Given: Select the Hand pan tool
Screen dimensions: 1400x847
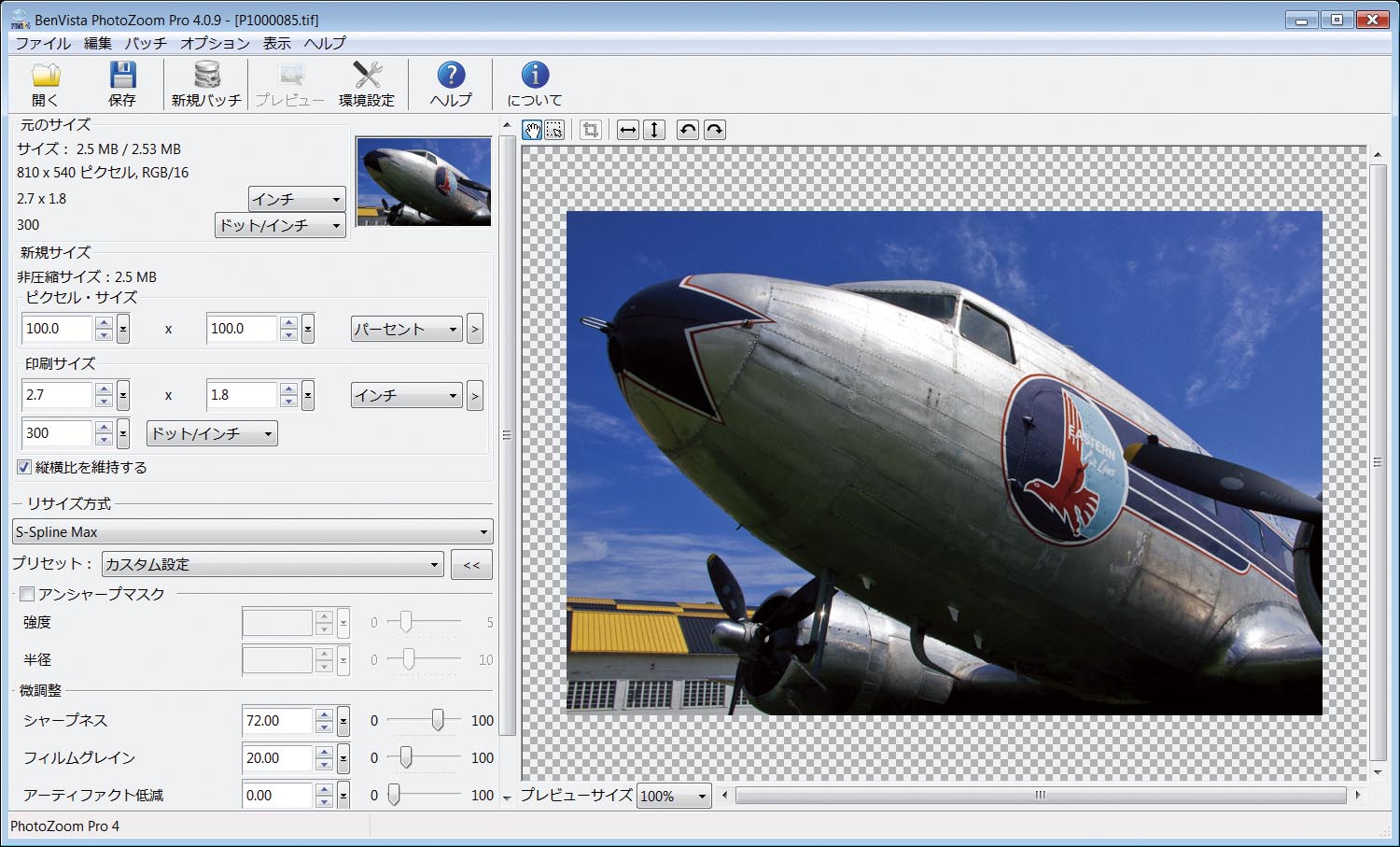Looking at the screenshot, I should (531, 130).
